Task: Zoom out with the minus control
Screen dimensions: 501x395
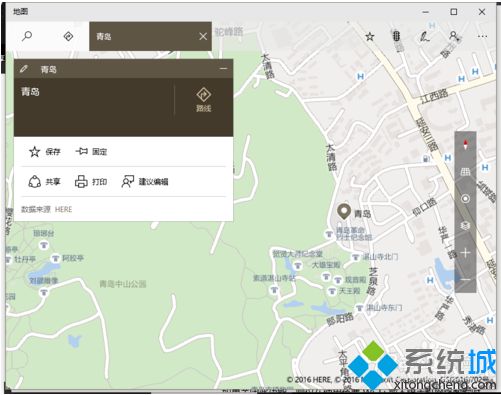Action: tap(465, 280)
